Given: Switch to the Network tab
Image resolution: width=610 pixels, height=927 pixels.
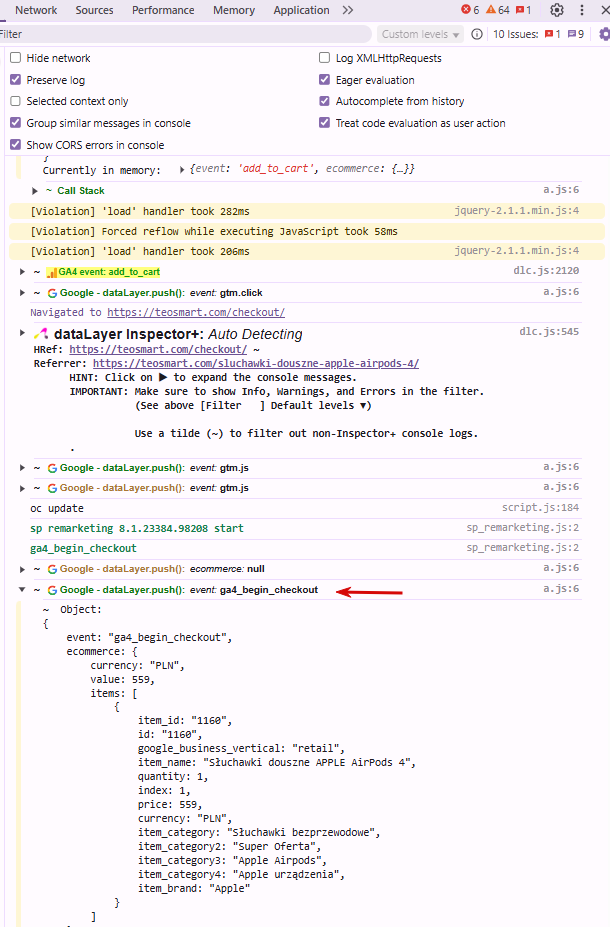Looking at the screenshot, I should pos(36,10).
